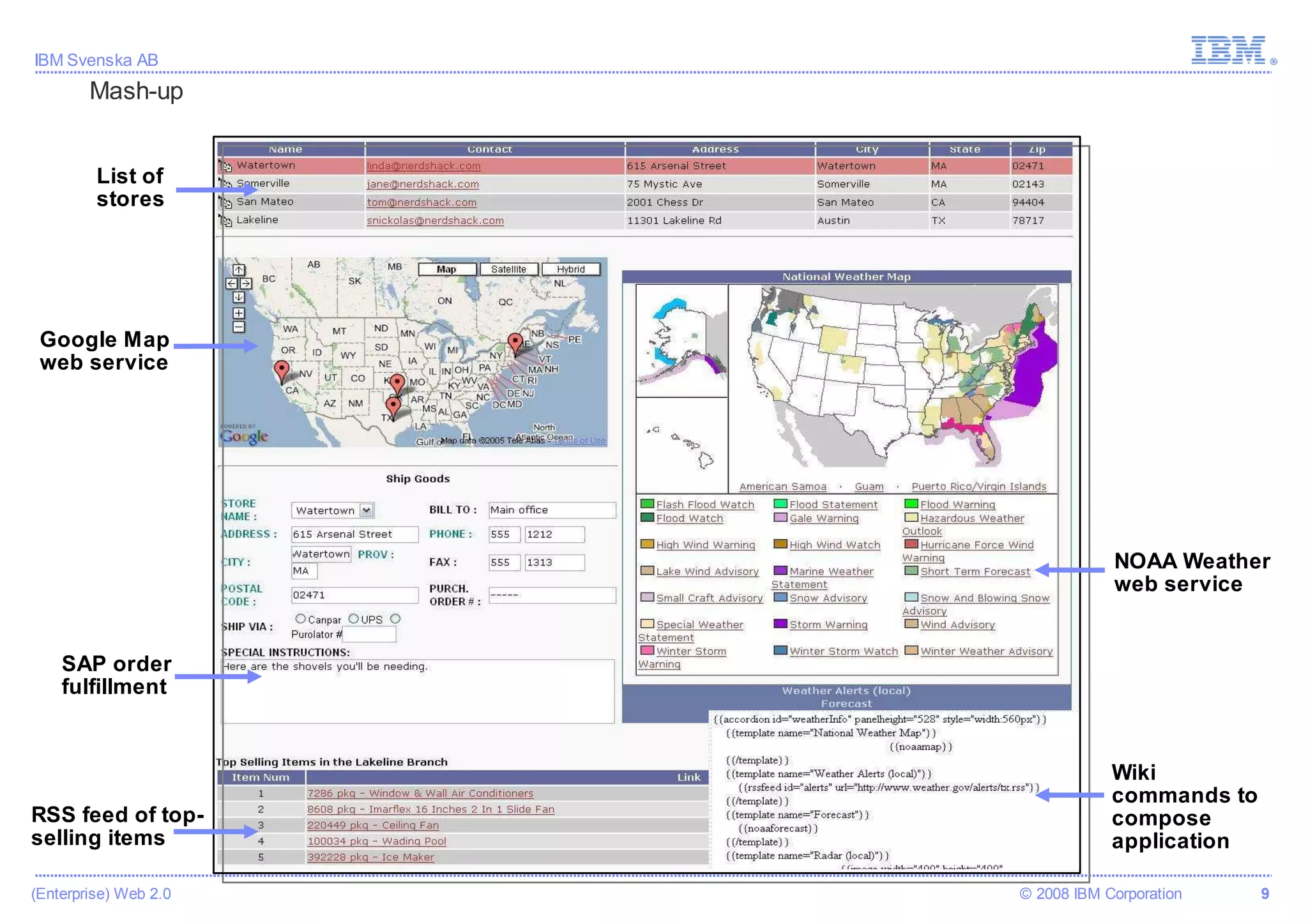Click the Special Instructions text area
Image resolution: width=1308 pixels, height=924 pixels.
point(418,693)
